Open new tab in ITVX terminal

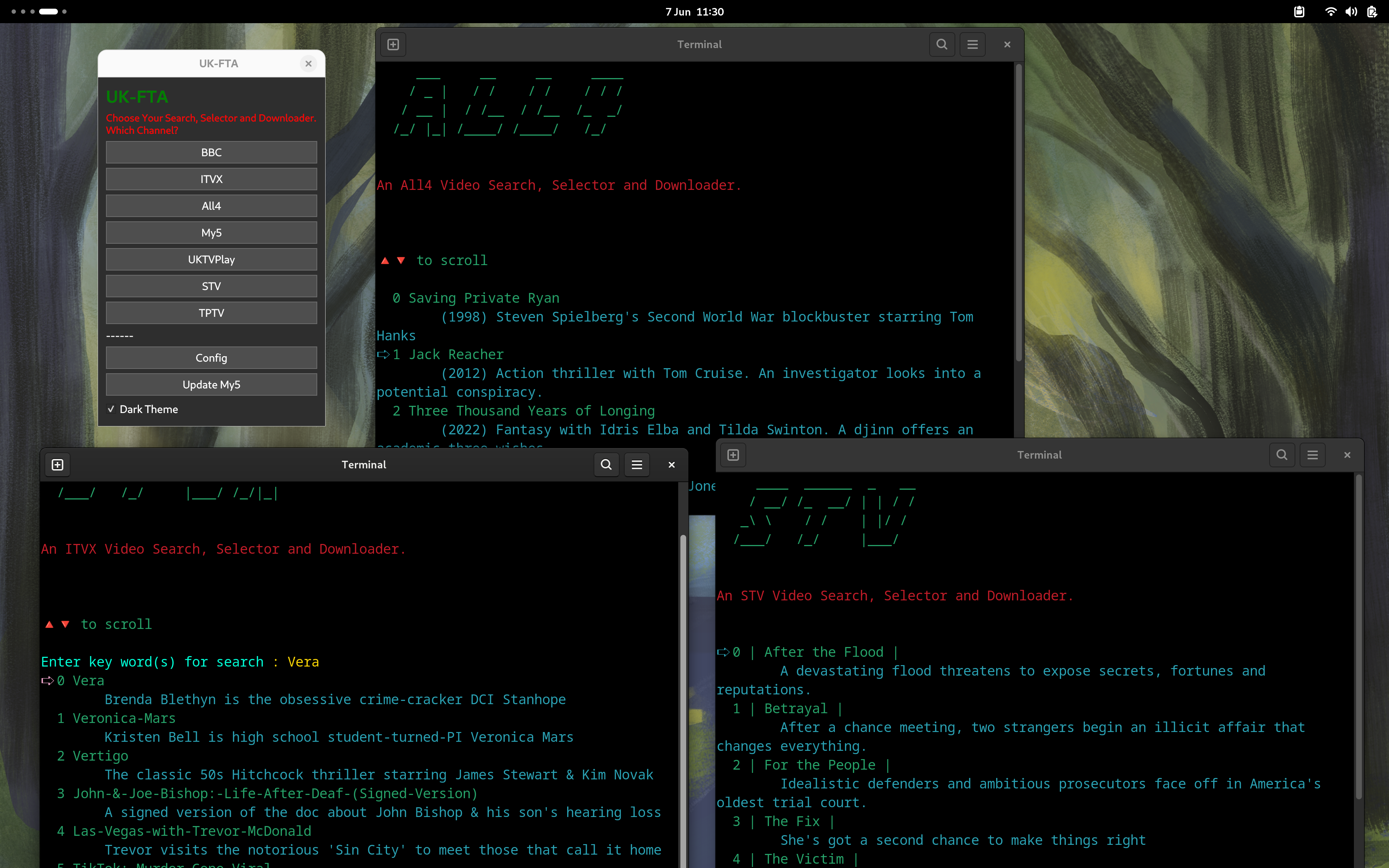pyautogui.click(x=58, y=464)
